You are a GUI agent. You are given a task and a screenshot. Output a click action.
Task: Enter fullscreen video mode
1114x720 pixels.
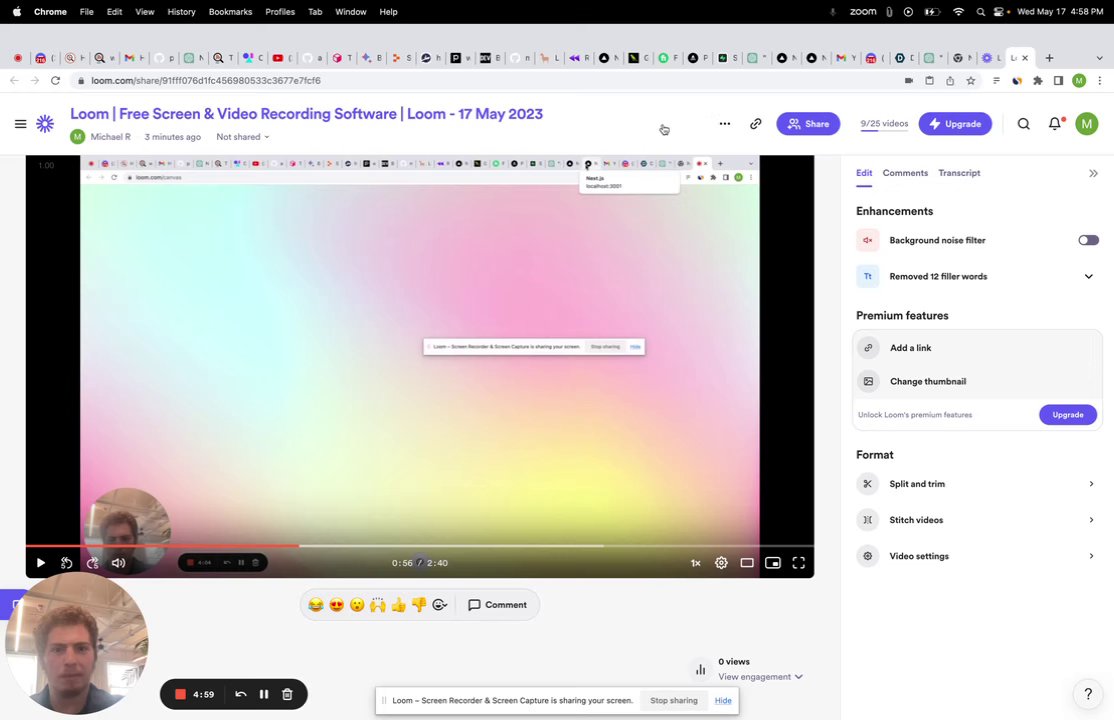click(x=799, y=563)
